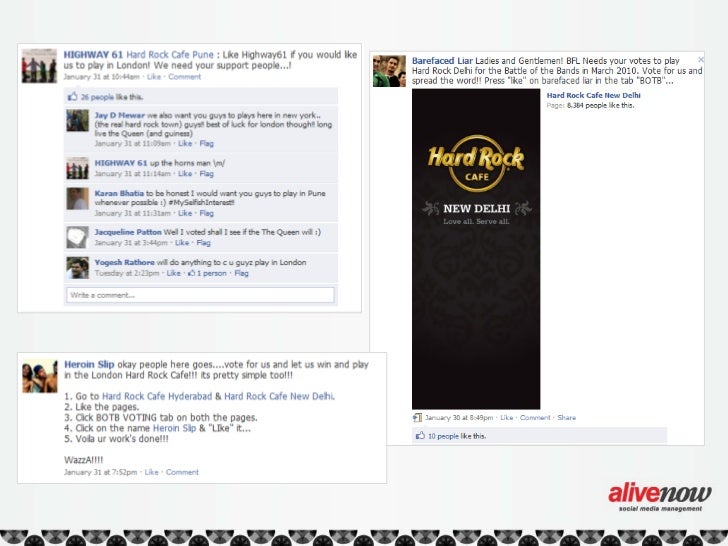
Task: Open Yogesh Rathore's profile
Action: point(124,262)
